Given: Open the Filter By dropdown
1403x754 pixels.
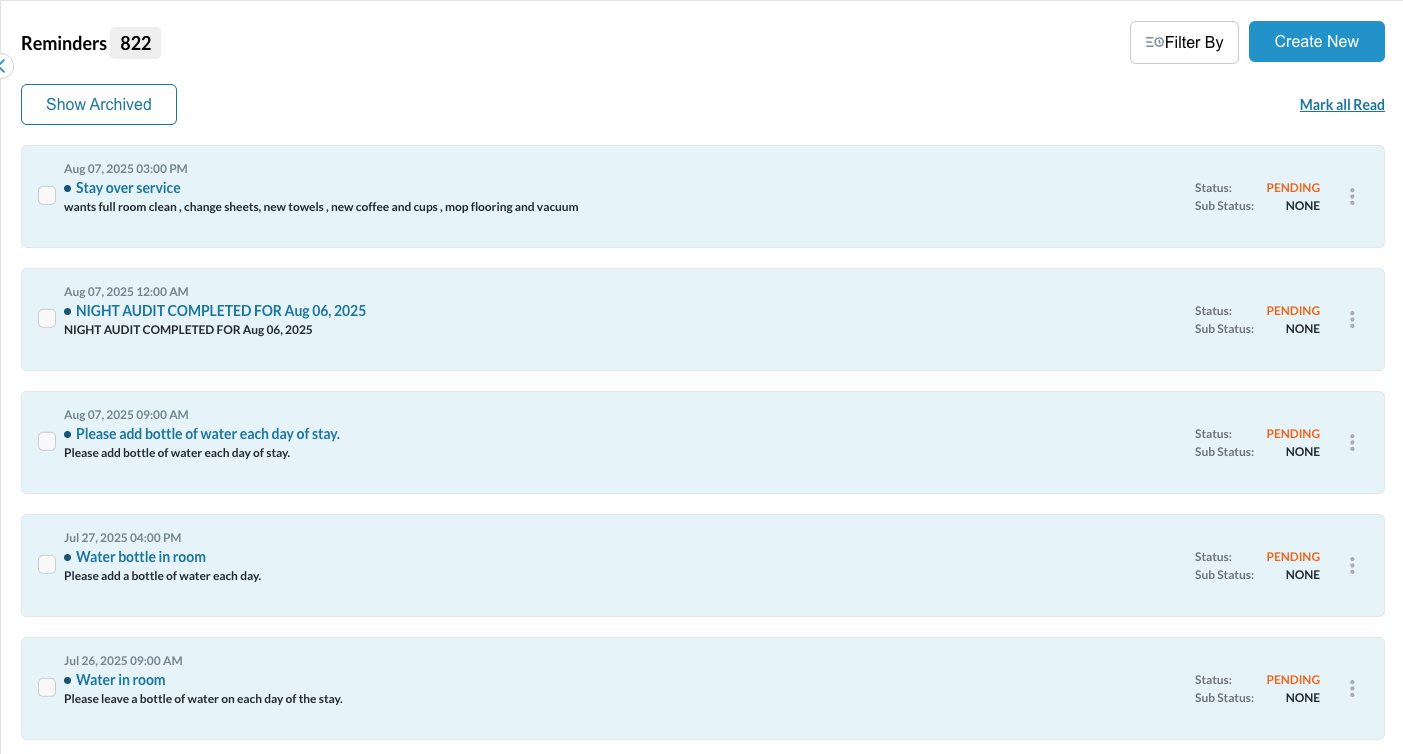Looking at the screenshot, I should tap(1184, 42).
